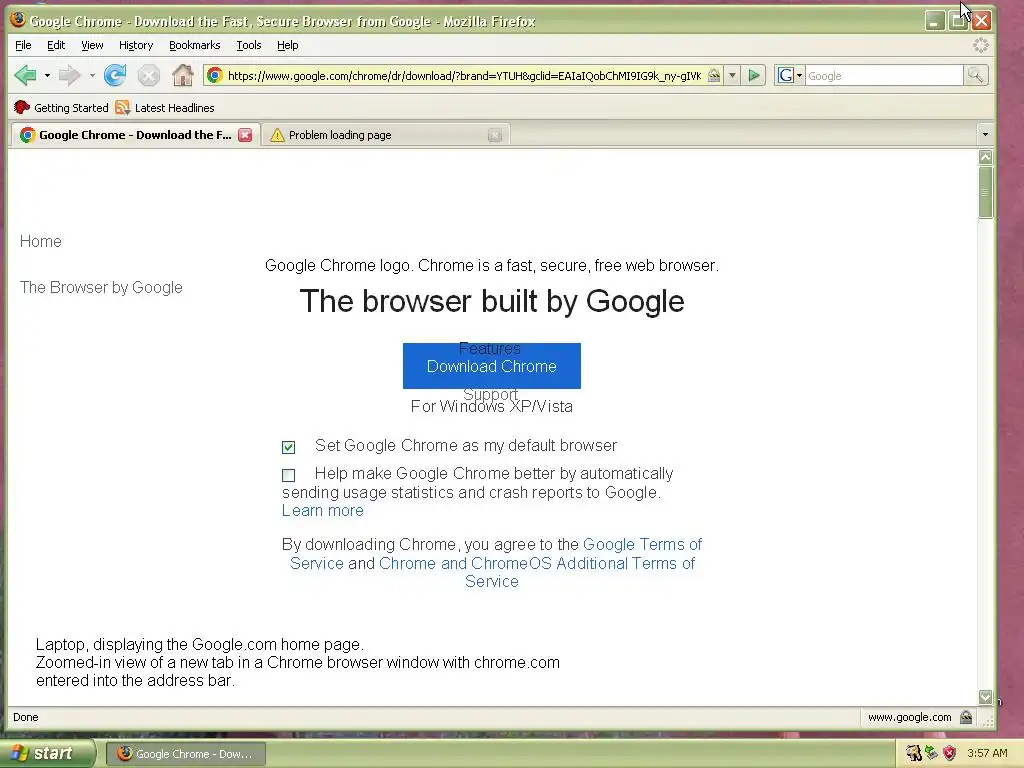Click the red shield tray icon
Viewport: 1024px width, 768px height.
click(x=949, y=753)
